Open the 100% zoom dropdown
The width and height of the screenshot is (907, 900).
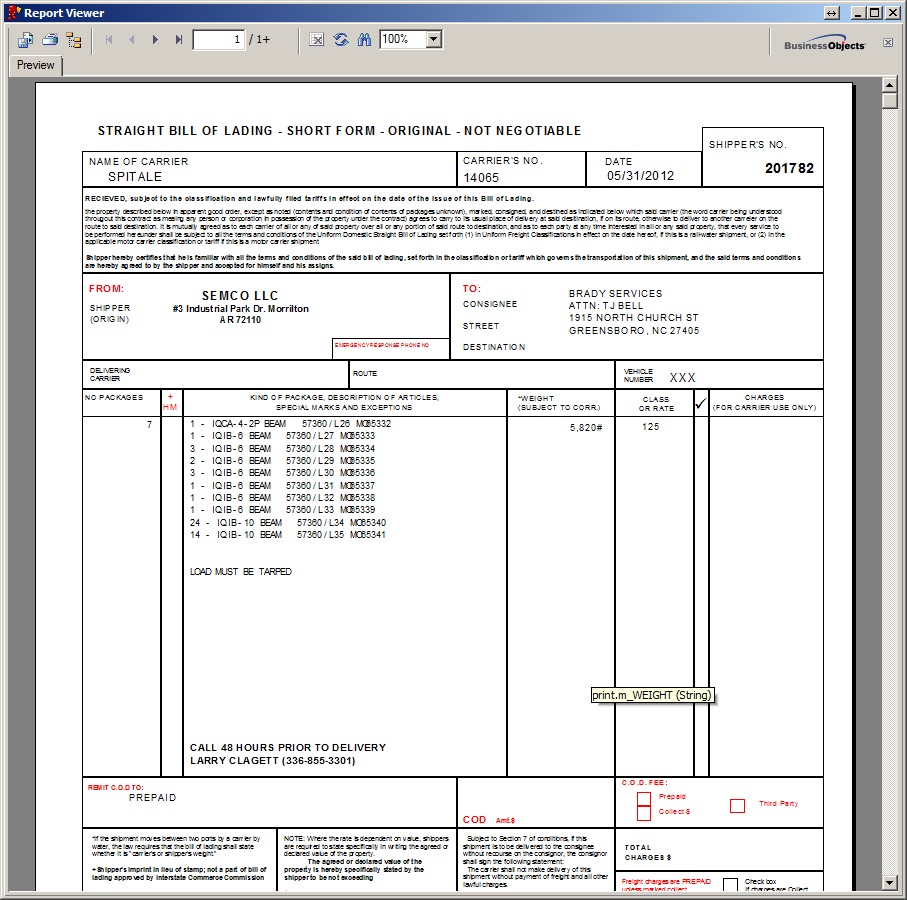point(433,40)
